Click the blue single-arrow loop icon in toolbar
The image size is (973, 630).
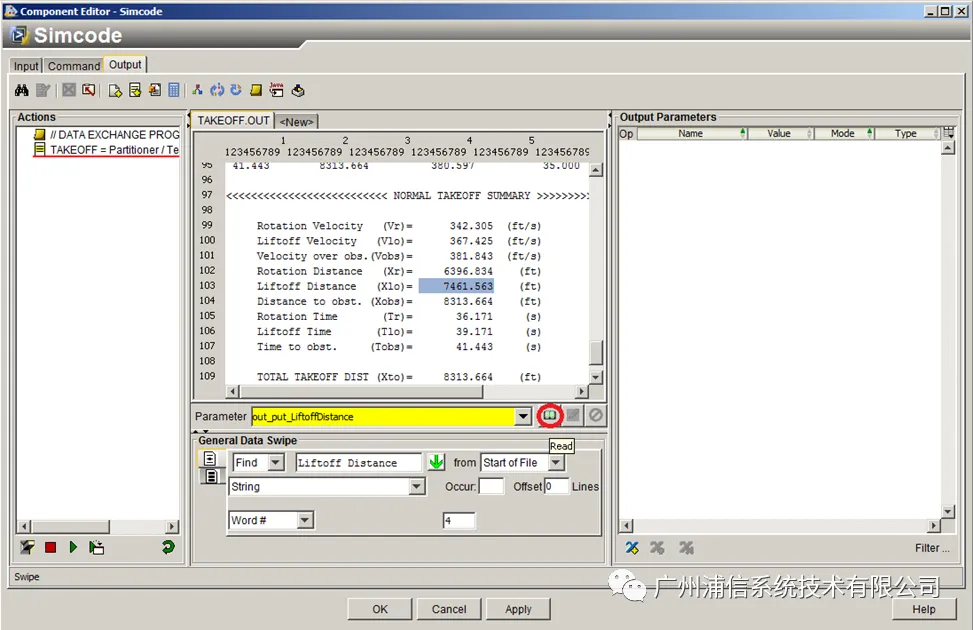(236, 91)
